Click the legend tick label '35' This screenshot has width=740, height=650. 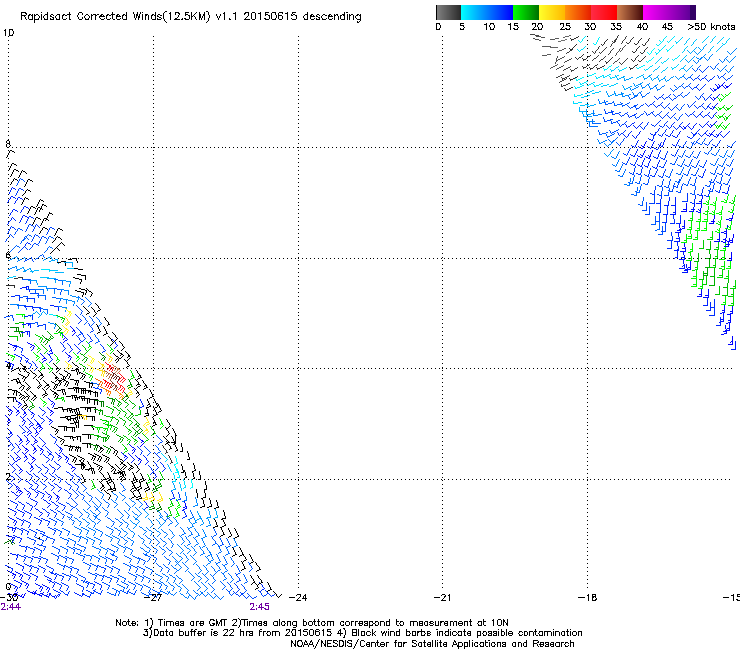616,27
